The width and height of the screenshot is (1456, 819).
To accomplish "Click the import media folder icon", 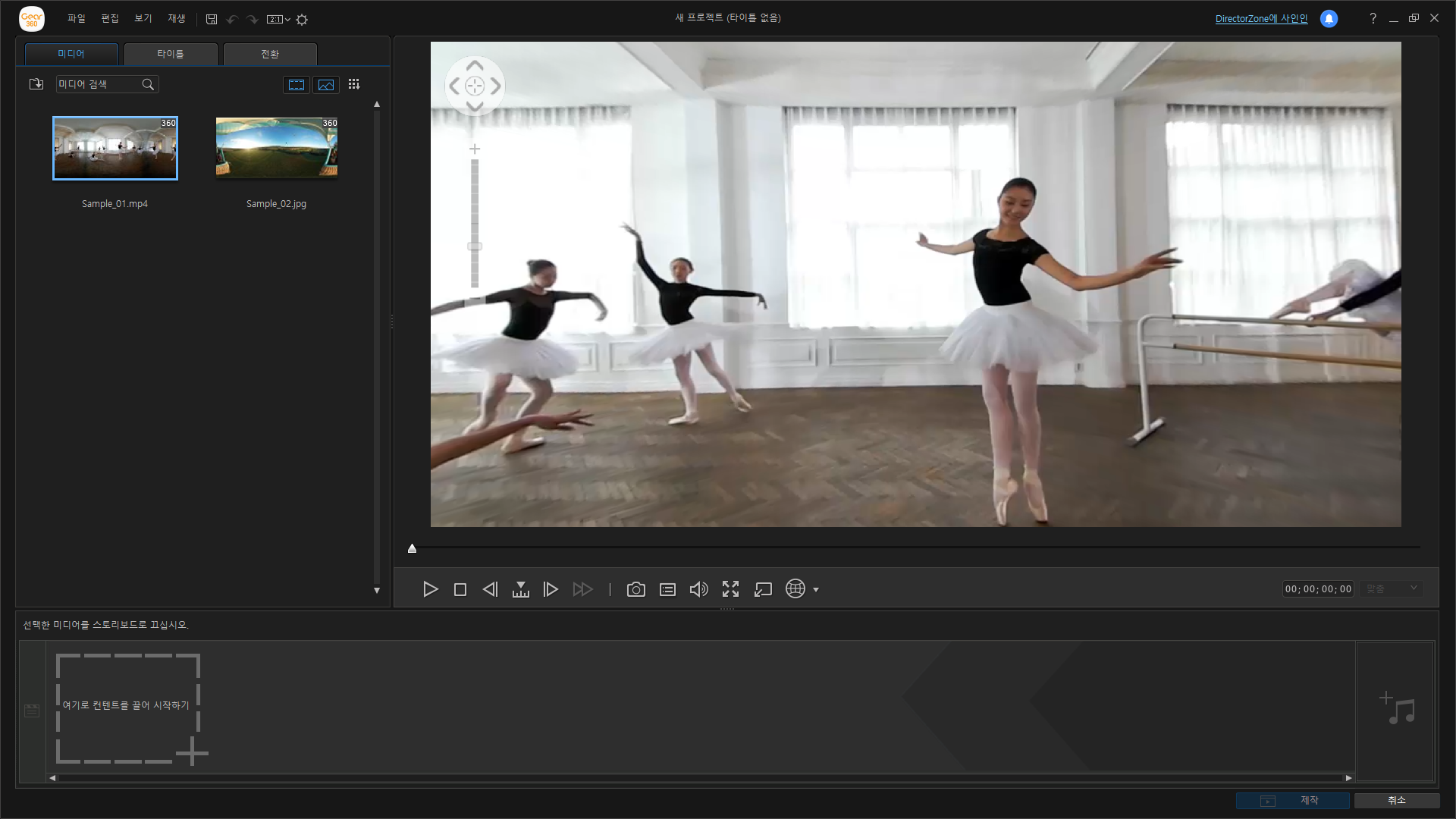I will coord(36,84).
